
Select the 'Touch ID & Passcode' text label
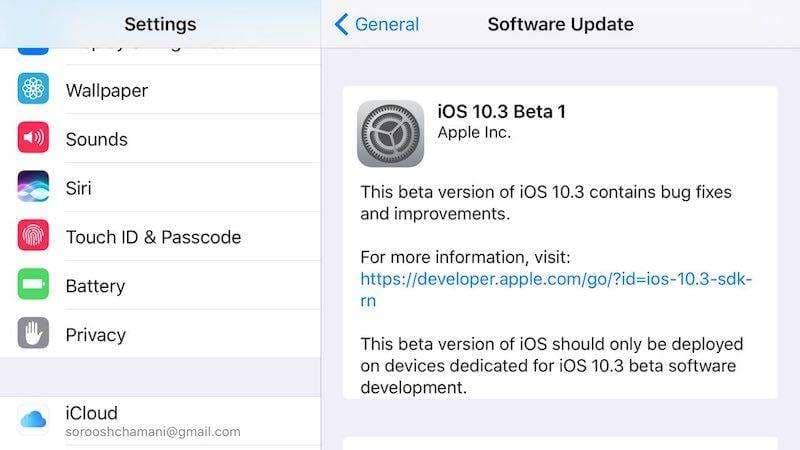pyautogui.click(x=153, y=237)
